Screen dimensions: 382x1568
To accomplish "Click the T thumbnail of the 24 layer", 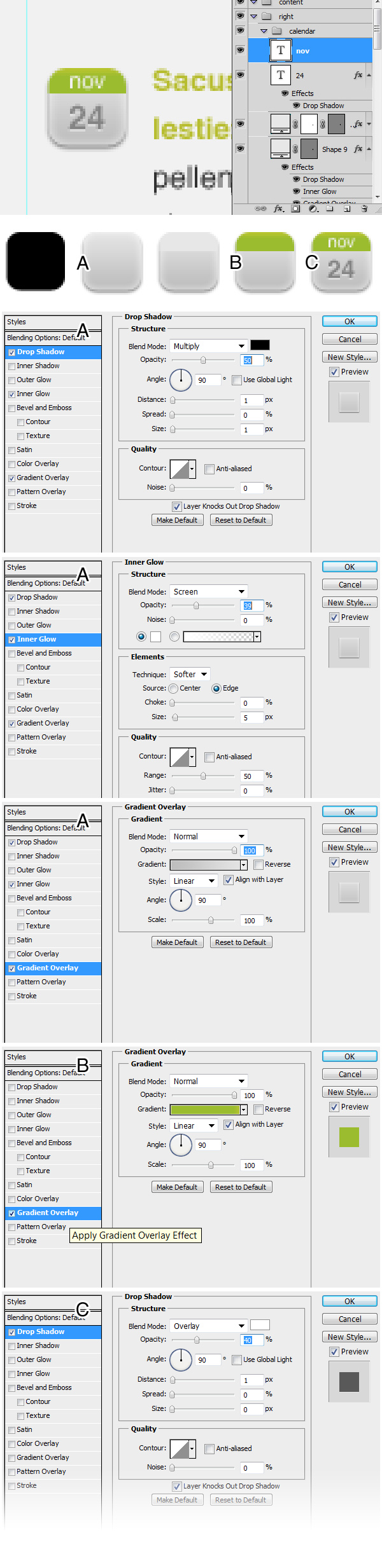I will point(281,75).
